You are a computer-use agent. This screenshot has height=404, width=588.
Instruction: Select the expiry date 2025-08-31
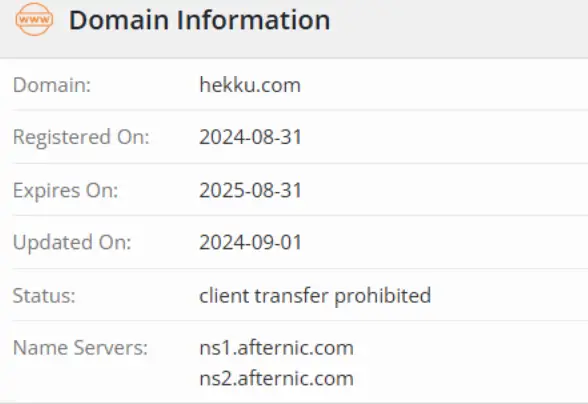coord(250,191)
